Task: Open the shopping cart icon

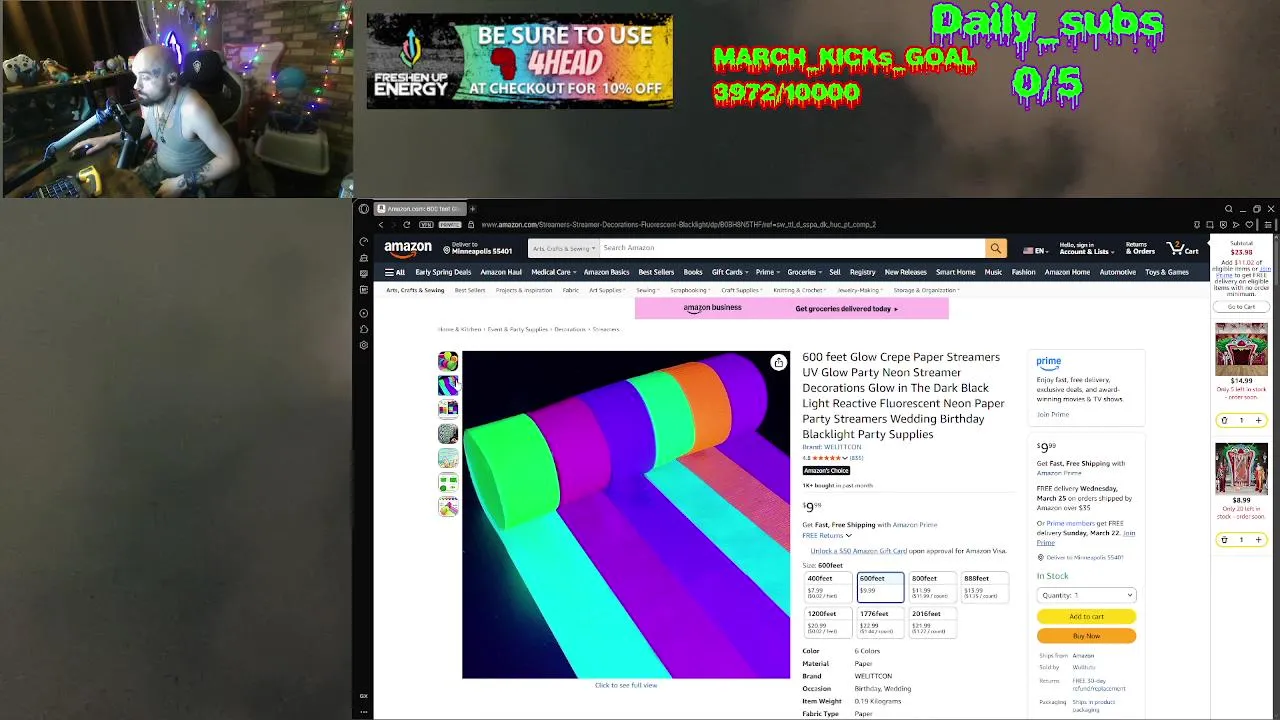Action: (x=1182, y=248)
